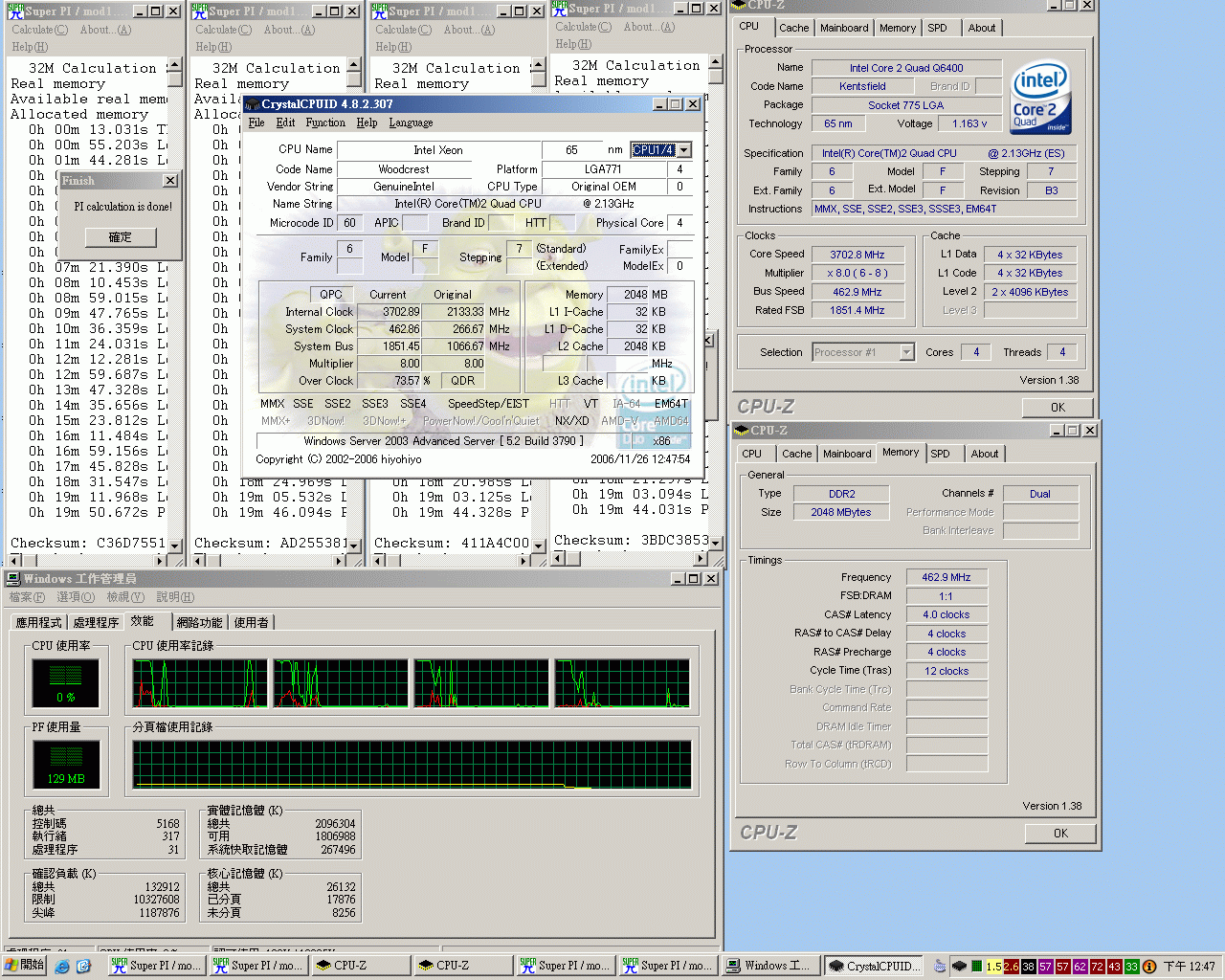Select the 應用程式 tab in Task Manager
Screen dimensions: 1225x980
(x=39, y=622)
